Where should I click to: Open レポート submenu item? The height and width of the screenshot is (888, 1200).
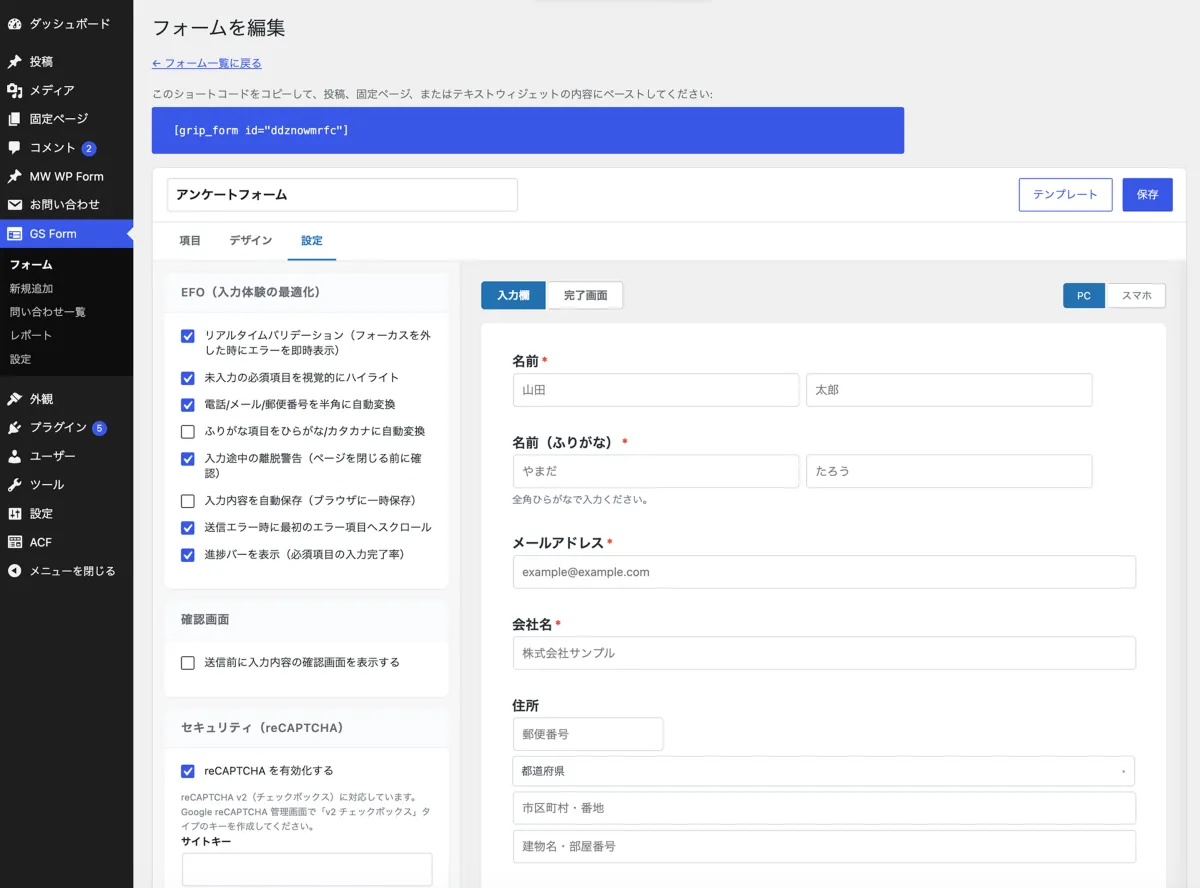(x=31, y=335)
